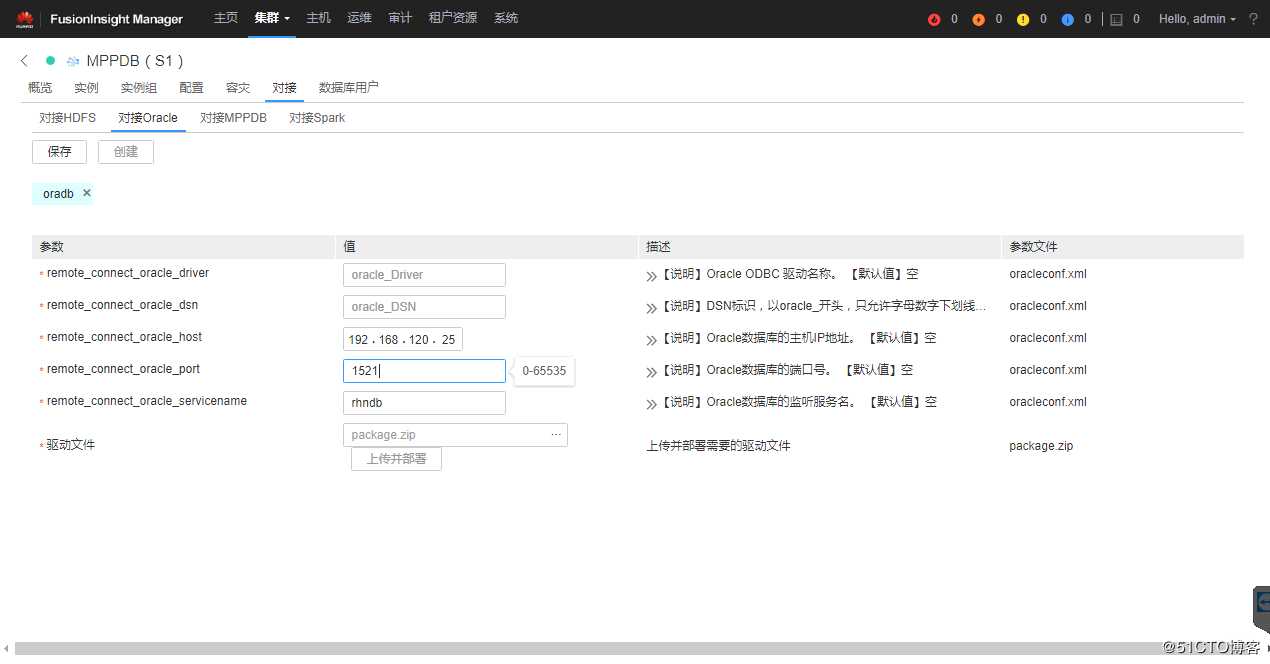Select the 对接HDFS sub-tab
The width and height of the screenshot is (1270, 664).
pos(68,118)
